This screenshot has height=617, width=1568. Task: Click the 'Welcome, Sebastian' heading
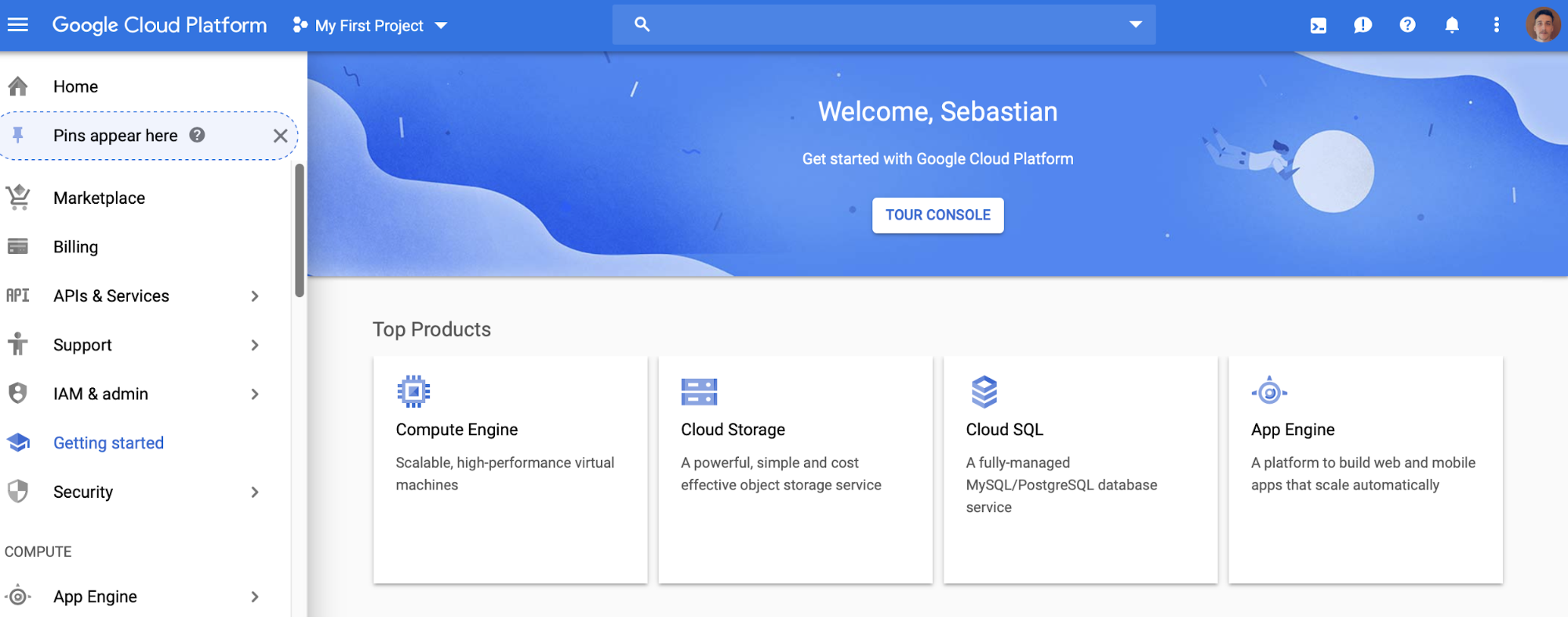[x=937, y=111]
